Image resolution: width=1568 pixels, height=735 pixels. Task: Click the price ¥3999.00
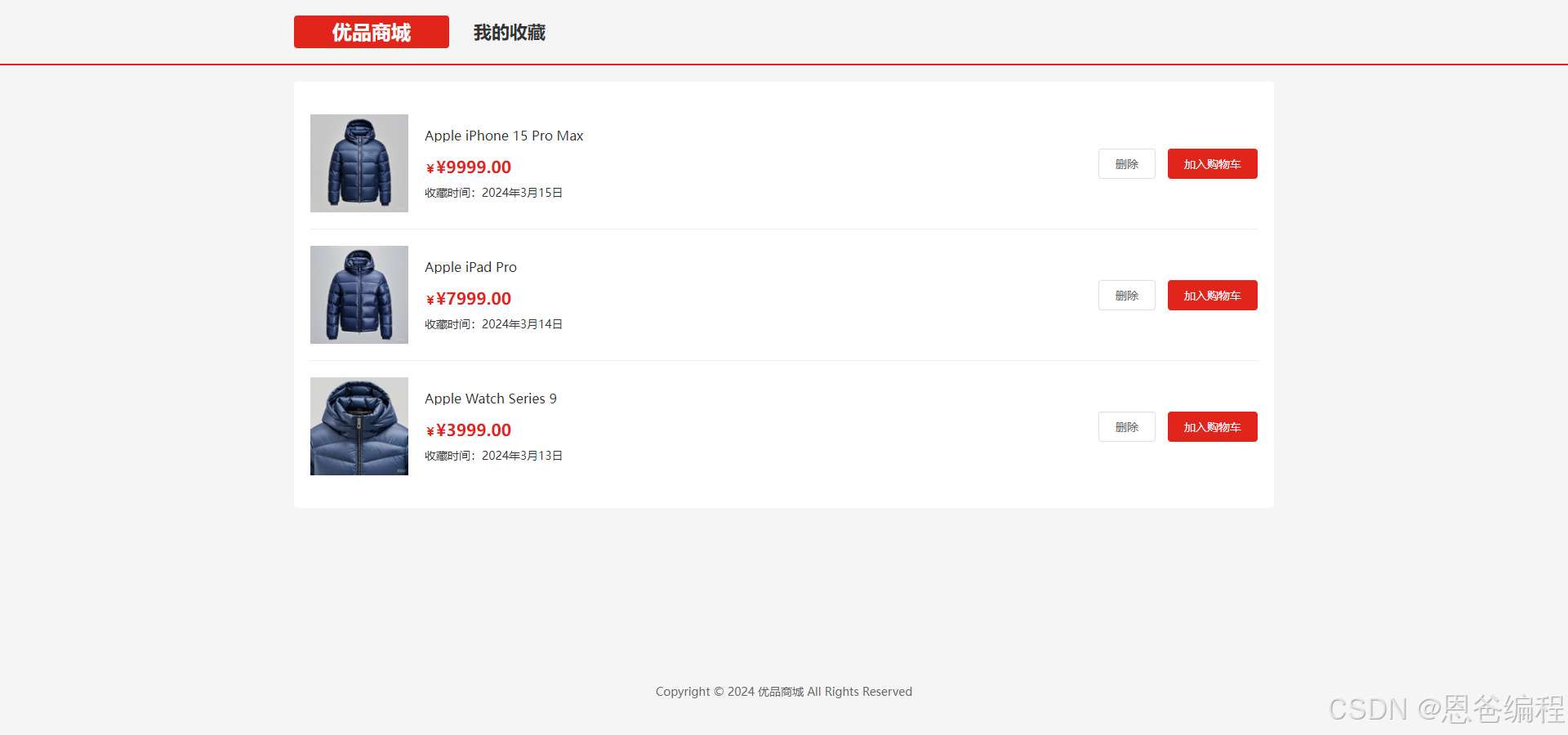click(469, 430)
